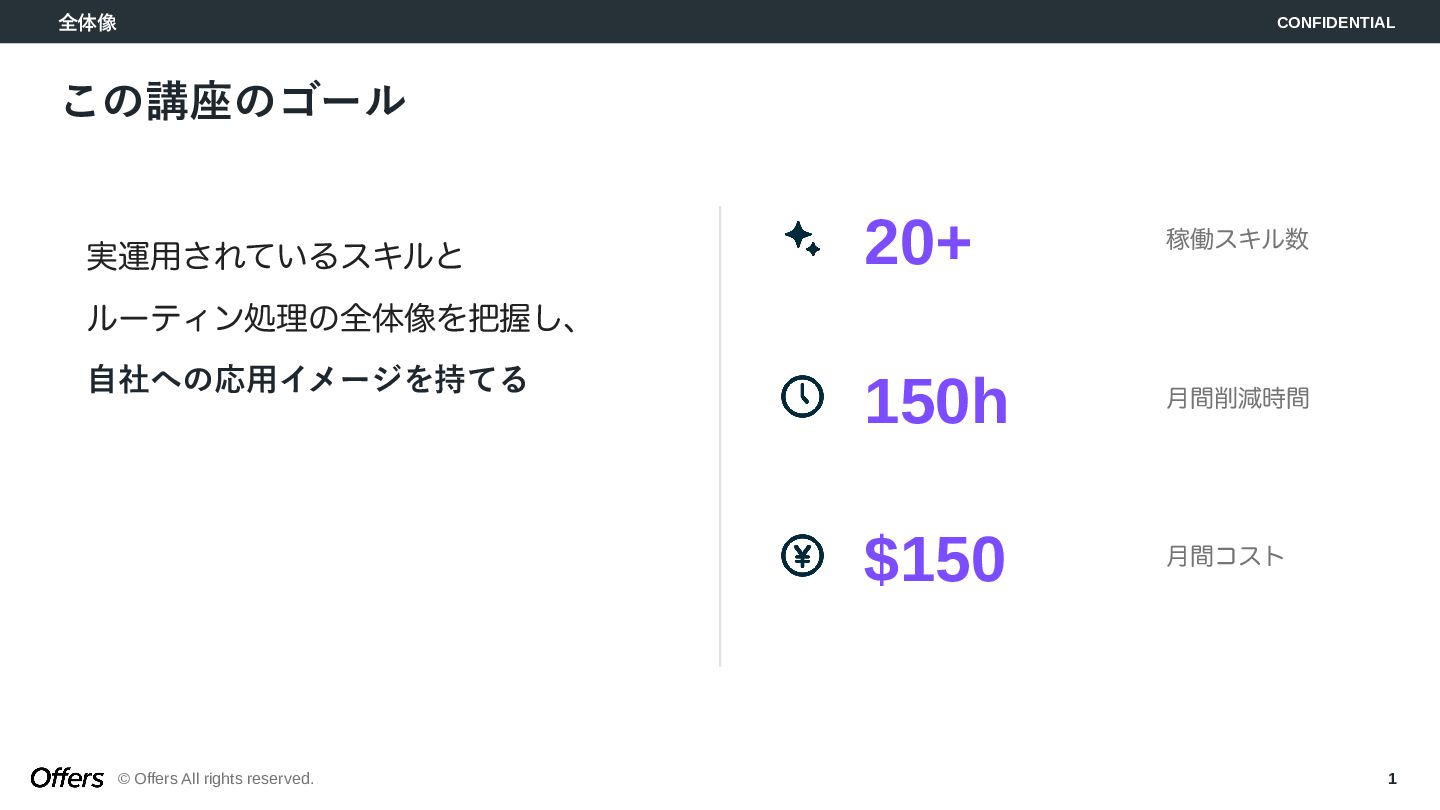Select the vertical divider line
The height and width of the screenshot is (810, 1440).
[x=720, y=436]
